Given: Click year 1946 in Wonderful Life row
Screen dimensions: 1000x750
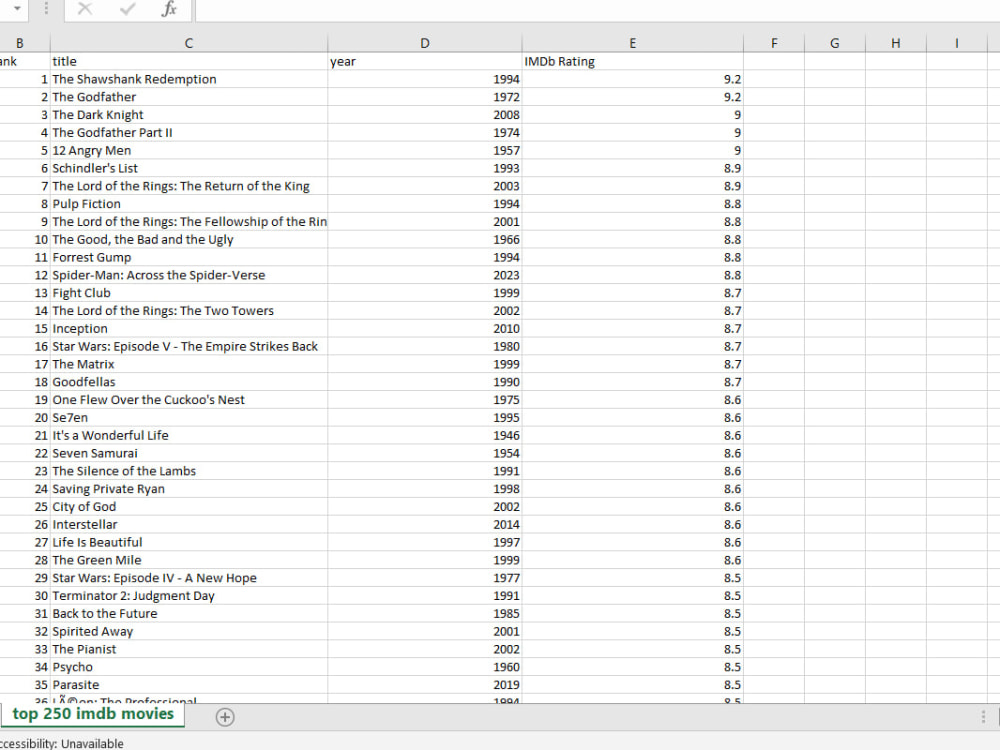Looking at the screenshot, I should [x=425, y=436].
